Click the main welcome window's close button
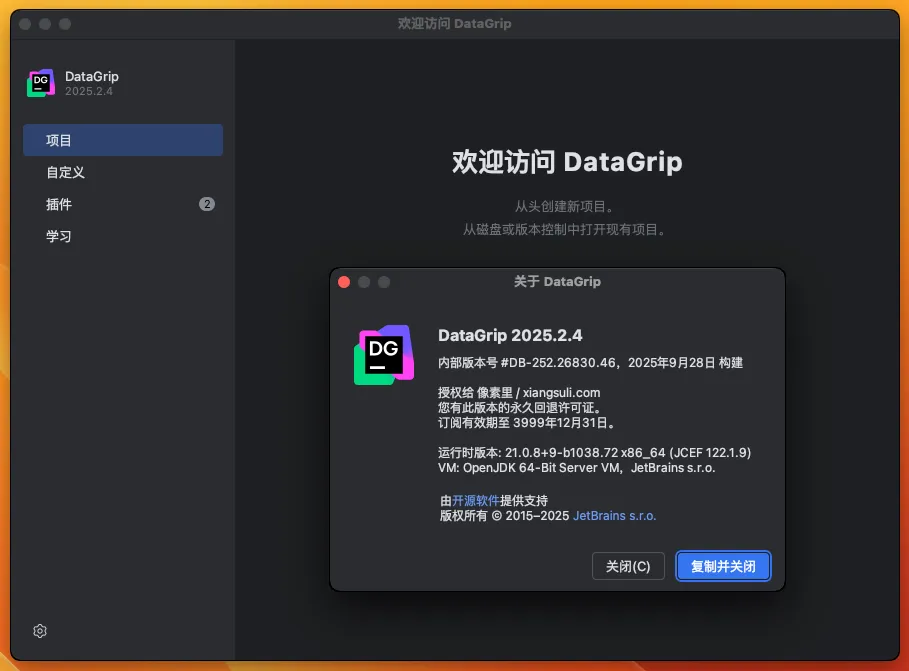The image size is (909, 671). (25, 23)
